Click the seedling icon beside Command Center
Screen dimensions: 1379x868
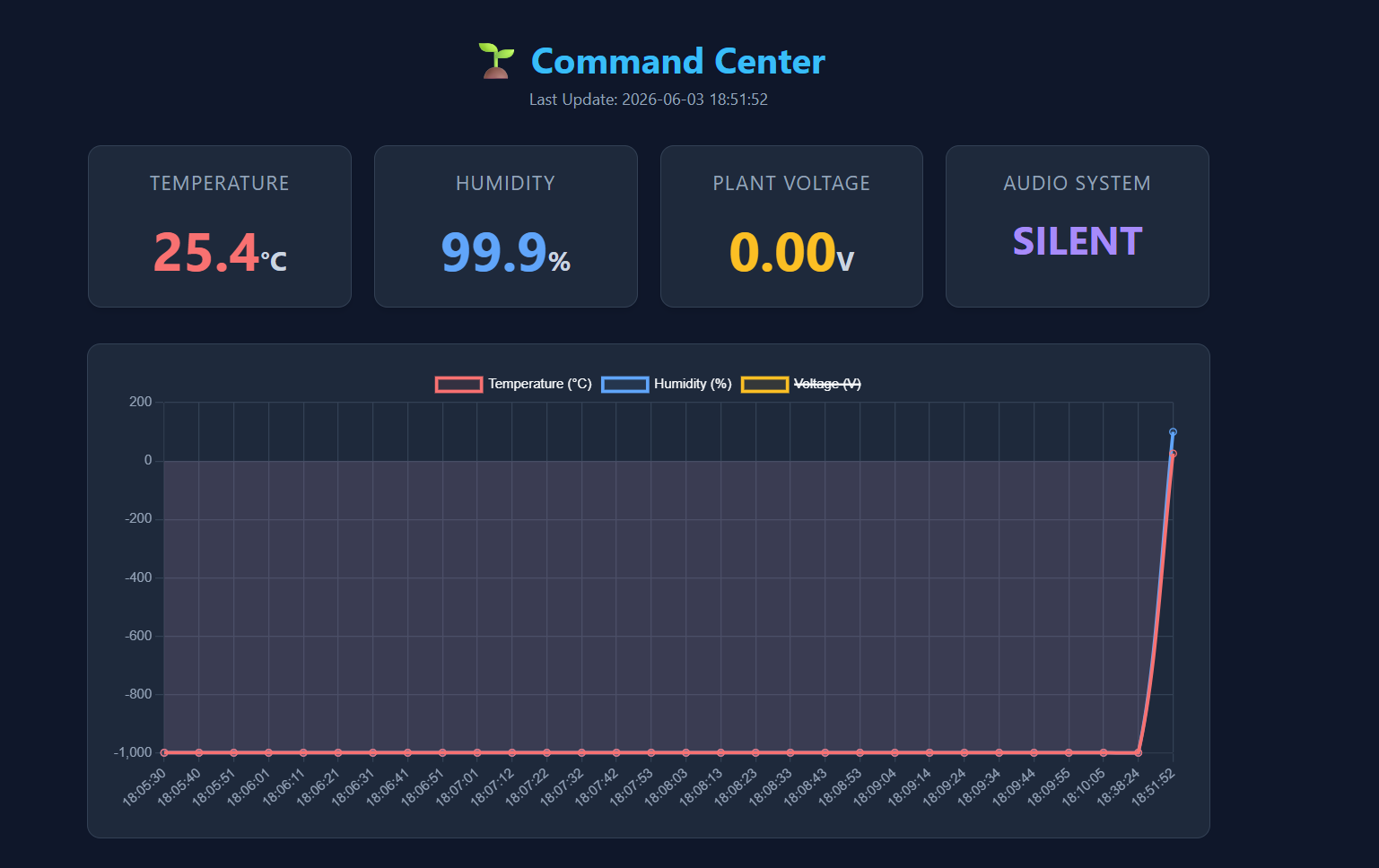click(x=496, y=61)
